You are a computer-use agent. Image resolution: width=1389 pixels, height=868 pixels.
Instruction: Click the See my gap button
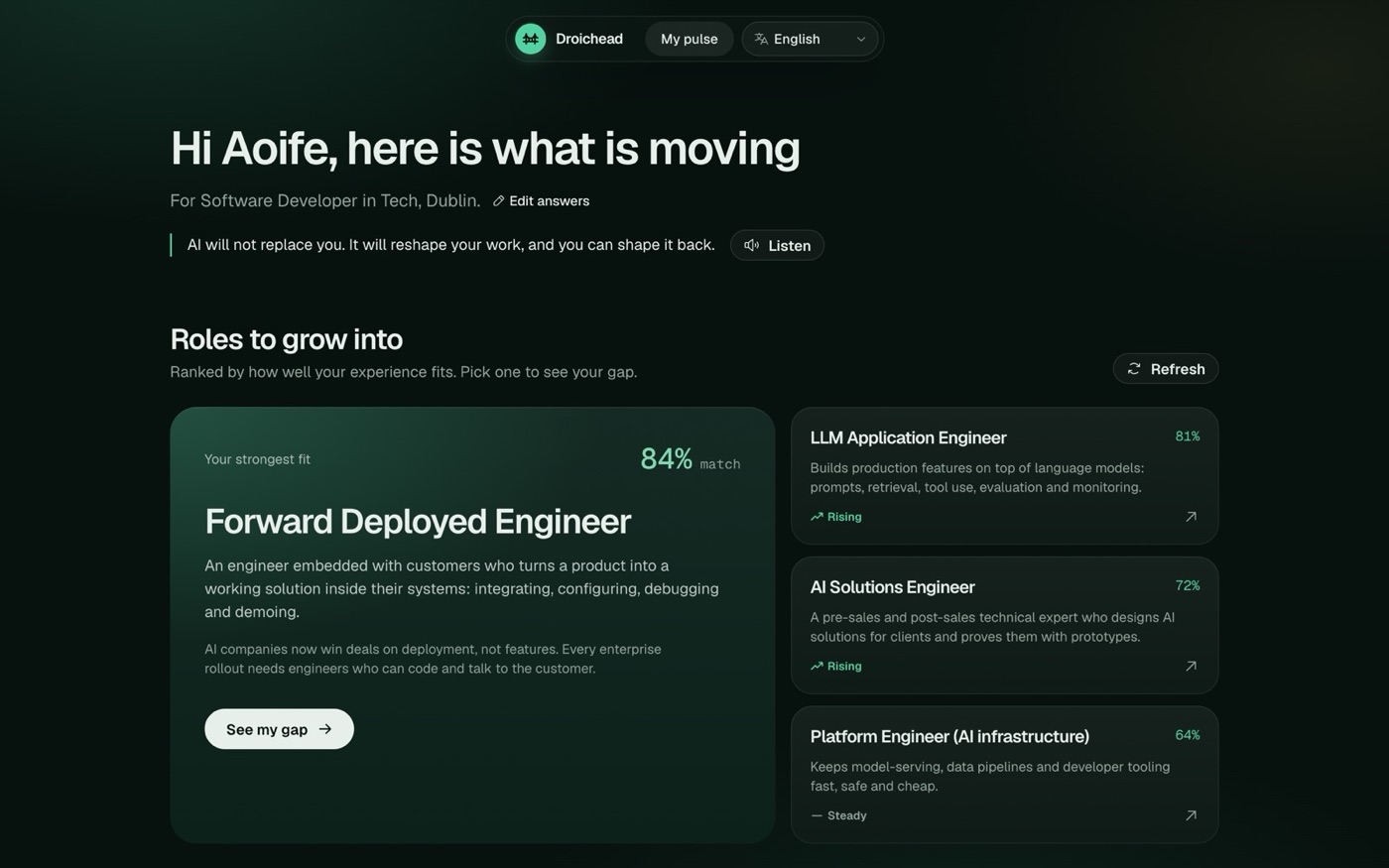coord(279,729)
